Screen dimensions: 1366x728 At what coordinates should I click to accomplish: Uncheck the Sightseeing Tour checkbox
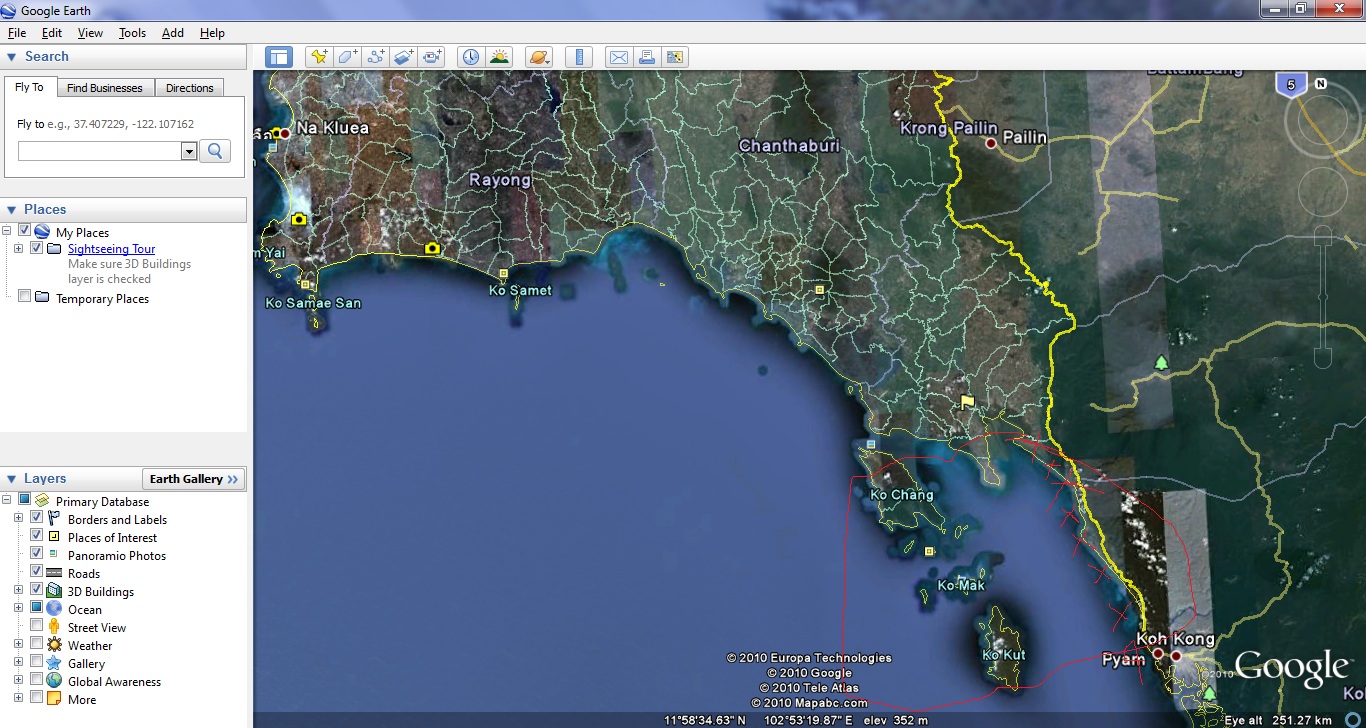pyautogui.click(x=37, y=248)
